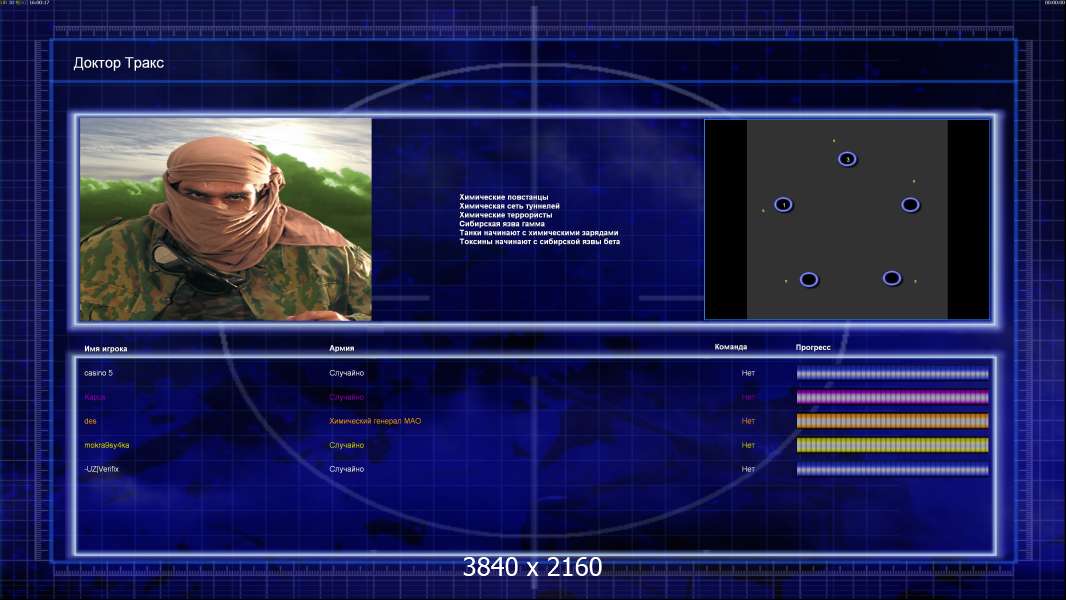Click Случайно army for casino 5
The width and height of the screenshot is (1066, 600).
347,373
